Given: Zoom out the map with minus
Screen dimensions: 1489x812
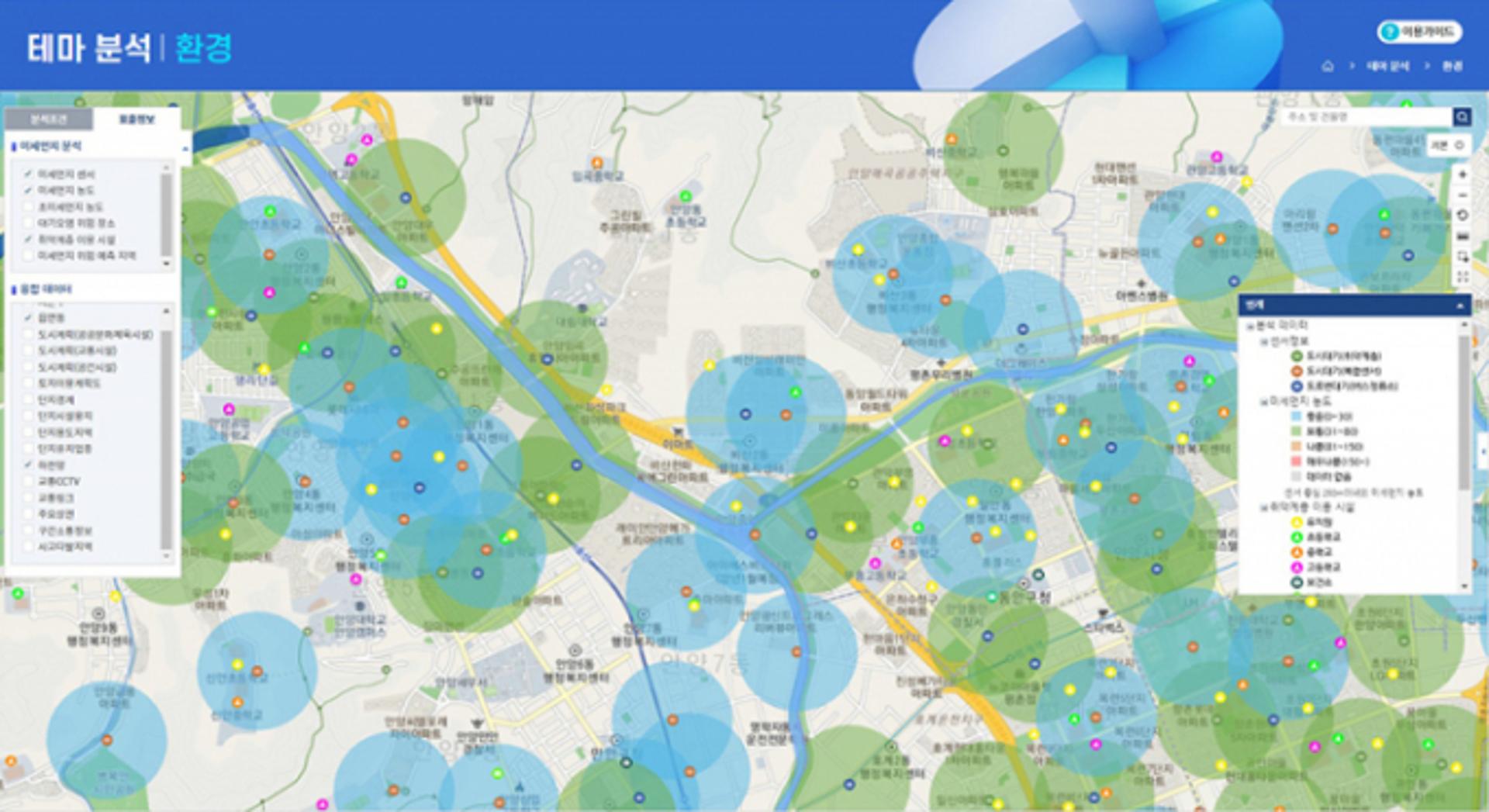Looking at the screenshot, I should click(1463, 195).
